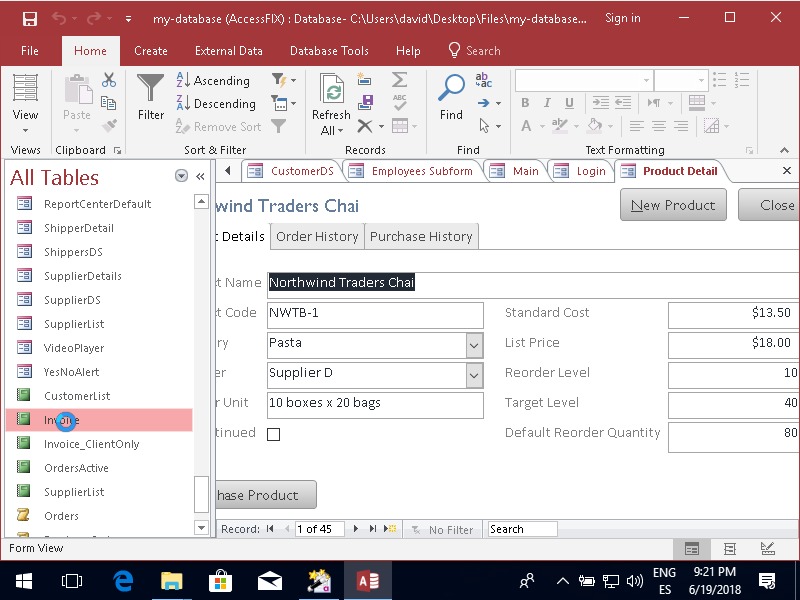800x600 pixels.
Task: Click the Delete record X icon
Action: (364, 126)
